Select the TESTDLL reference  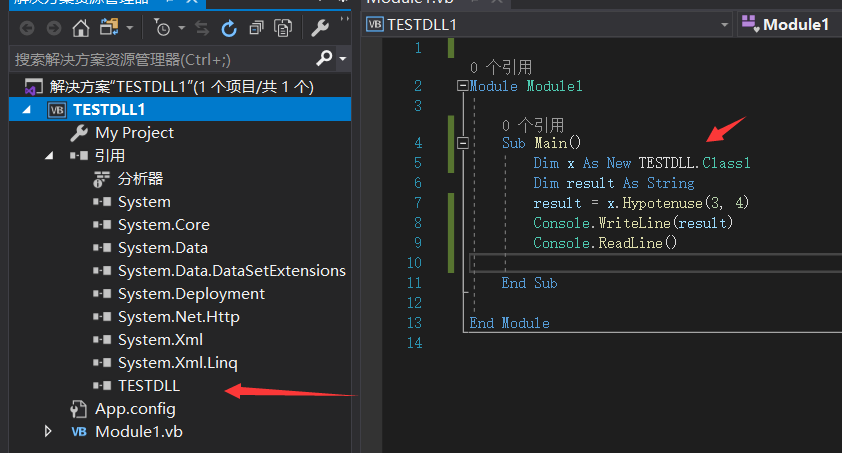tap(148, 386)
